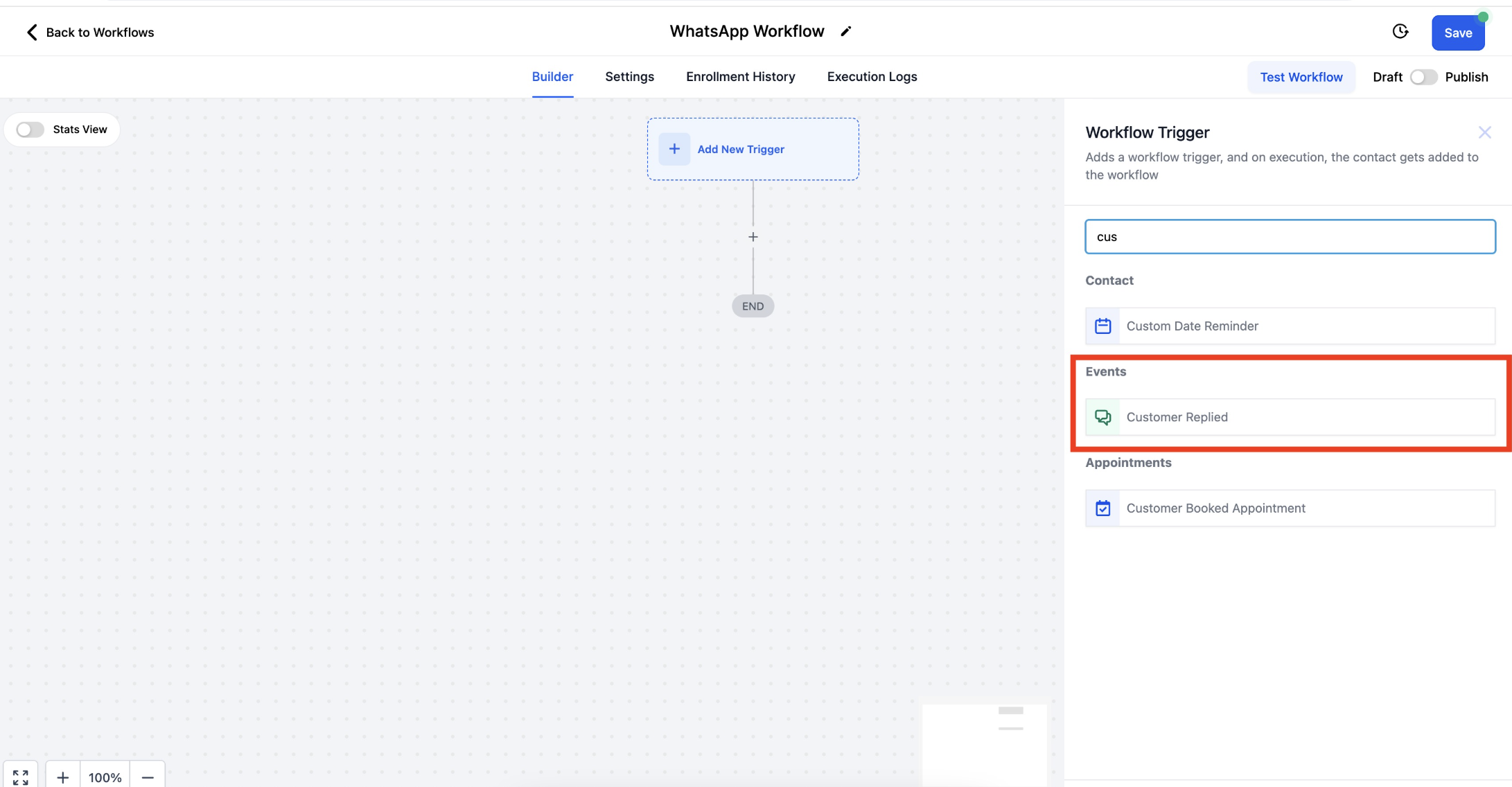This screenshot has height=787, width=1512.
Task: Zoom out using the minus button
Action: 148,777
